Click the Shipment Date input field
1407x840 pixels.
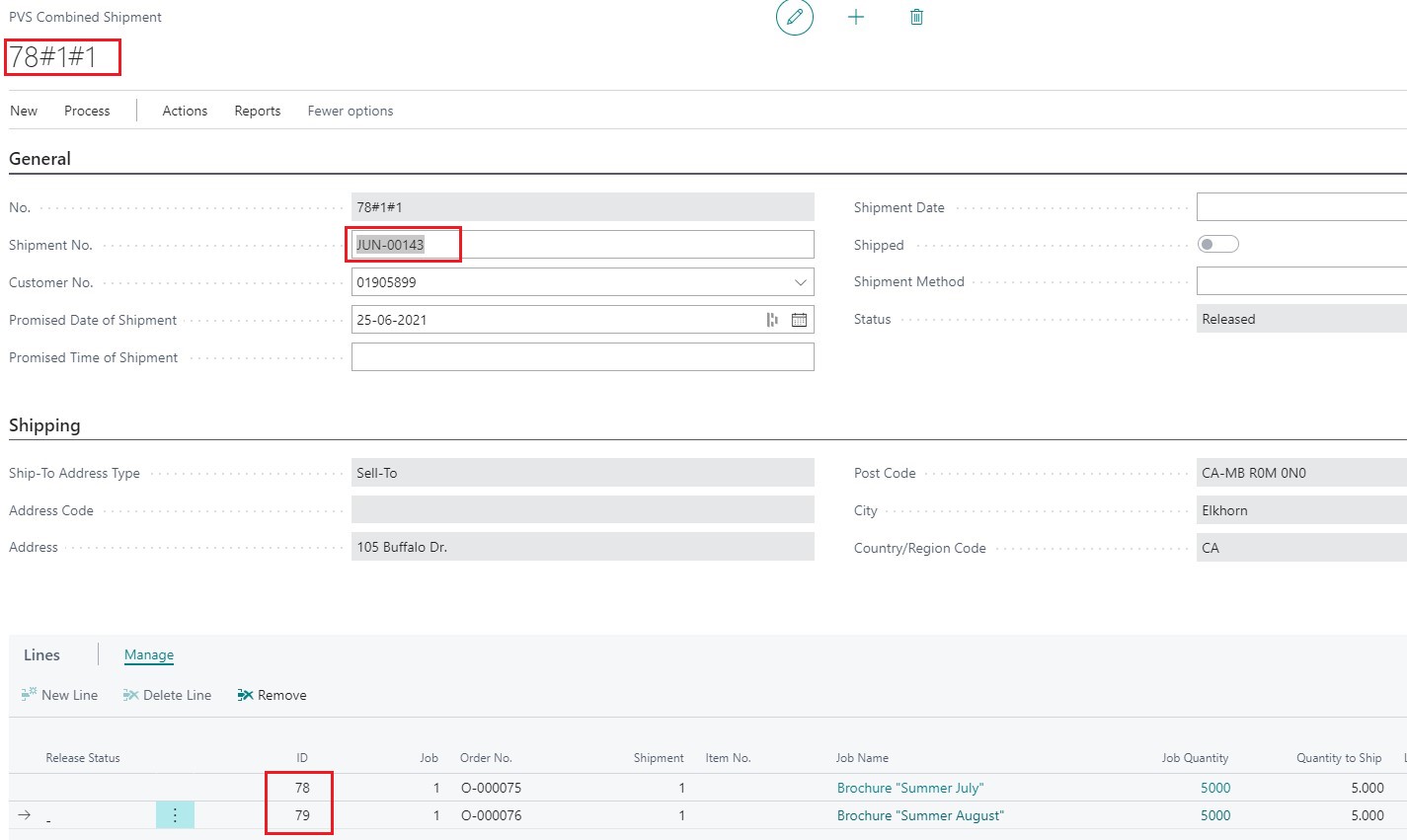(x=1301, y=207)
